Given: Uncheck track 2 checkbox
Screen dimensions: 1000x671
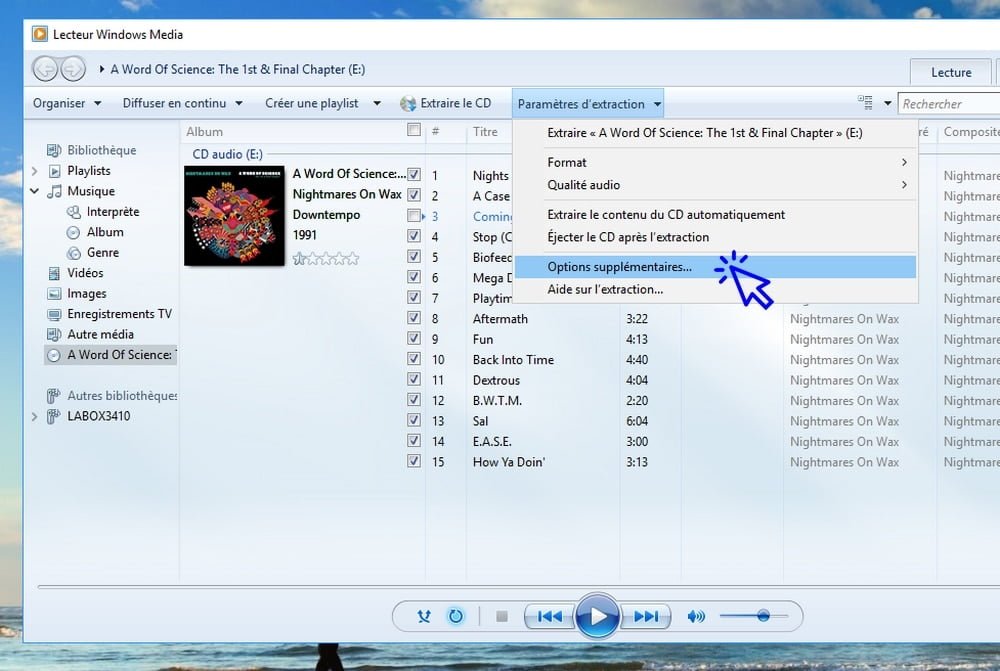Looking at the screenshot, I should (414, 195).
